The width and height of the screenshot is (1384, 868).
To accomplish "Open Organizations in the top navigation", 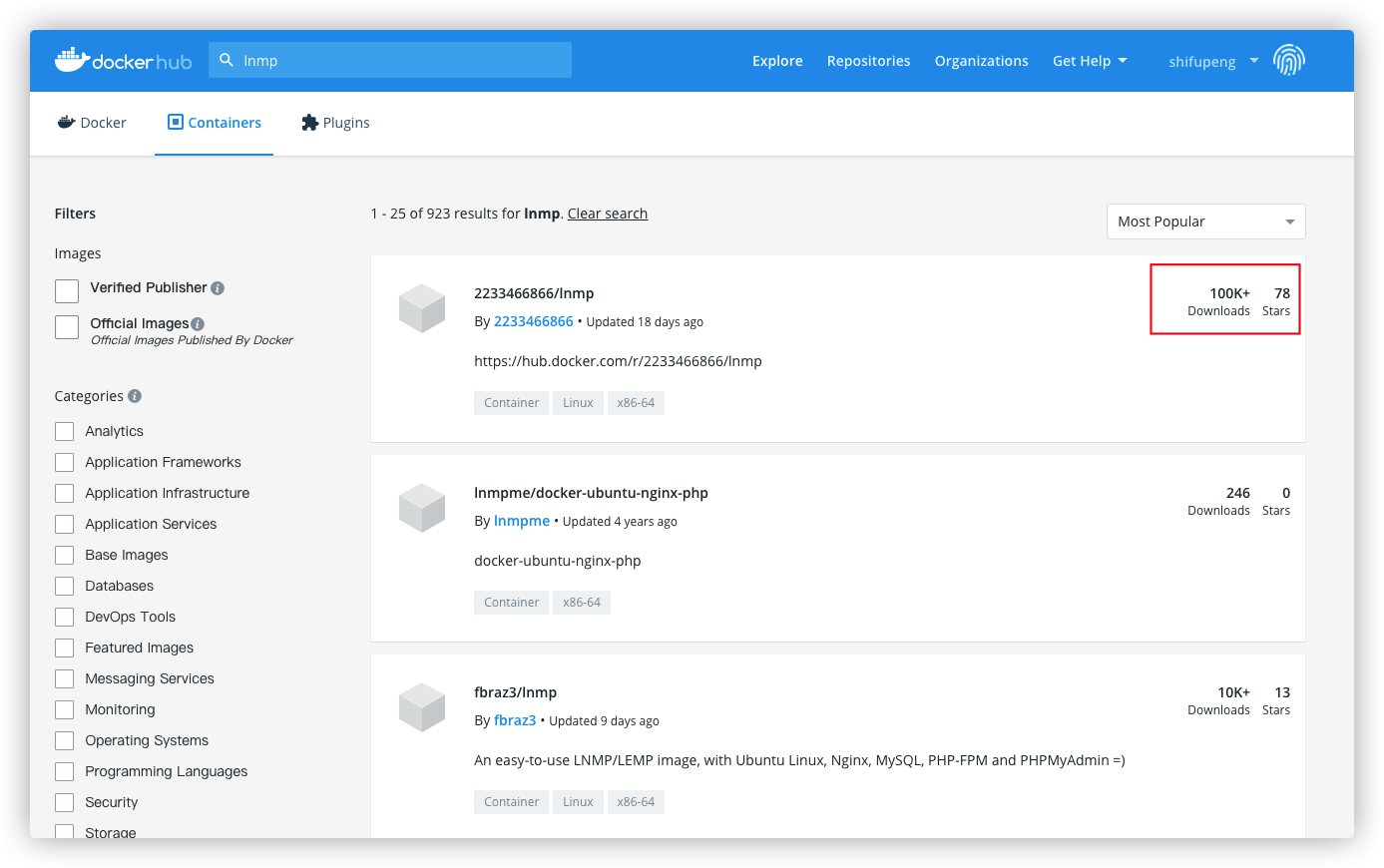I will 981,61.
